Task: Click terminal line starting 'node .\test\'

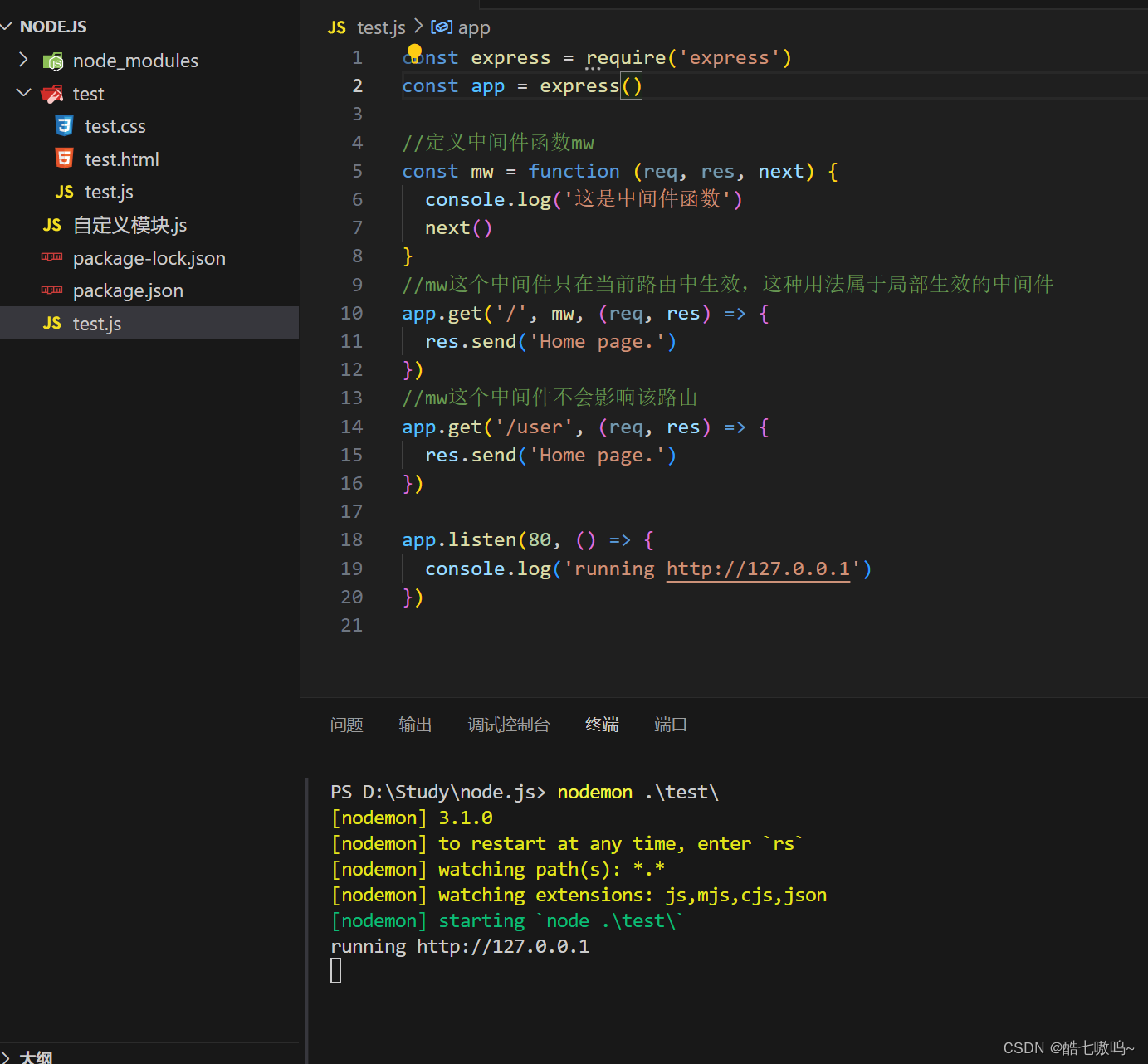Action: click(x=507, y=920)
